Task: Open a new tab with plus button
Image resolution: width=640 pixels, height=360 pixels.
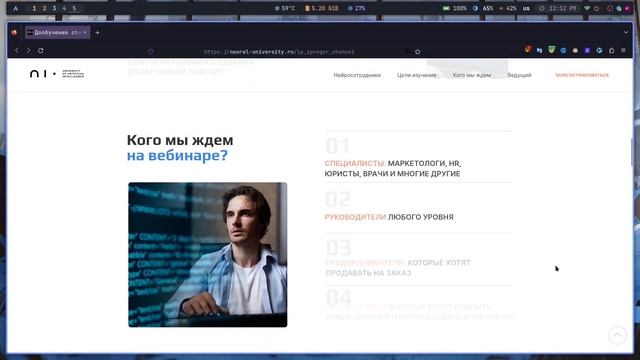Action: [98, 32]
